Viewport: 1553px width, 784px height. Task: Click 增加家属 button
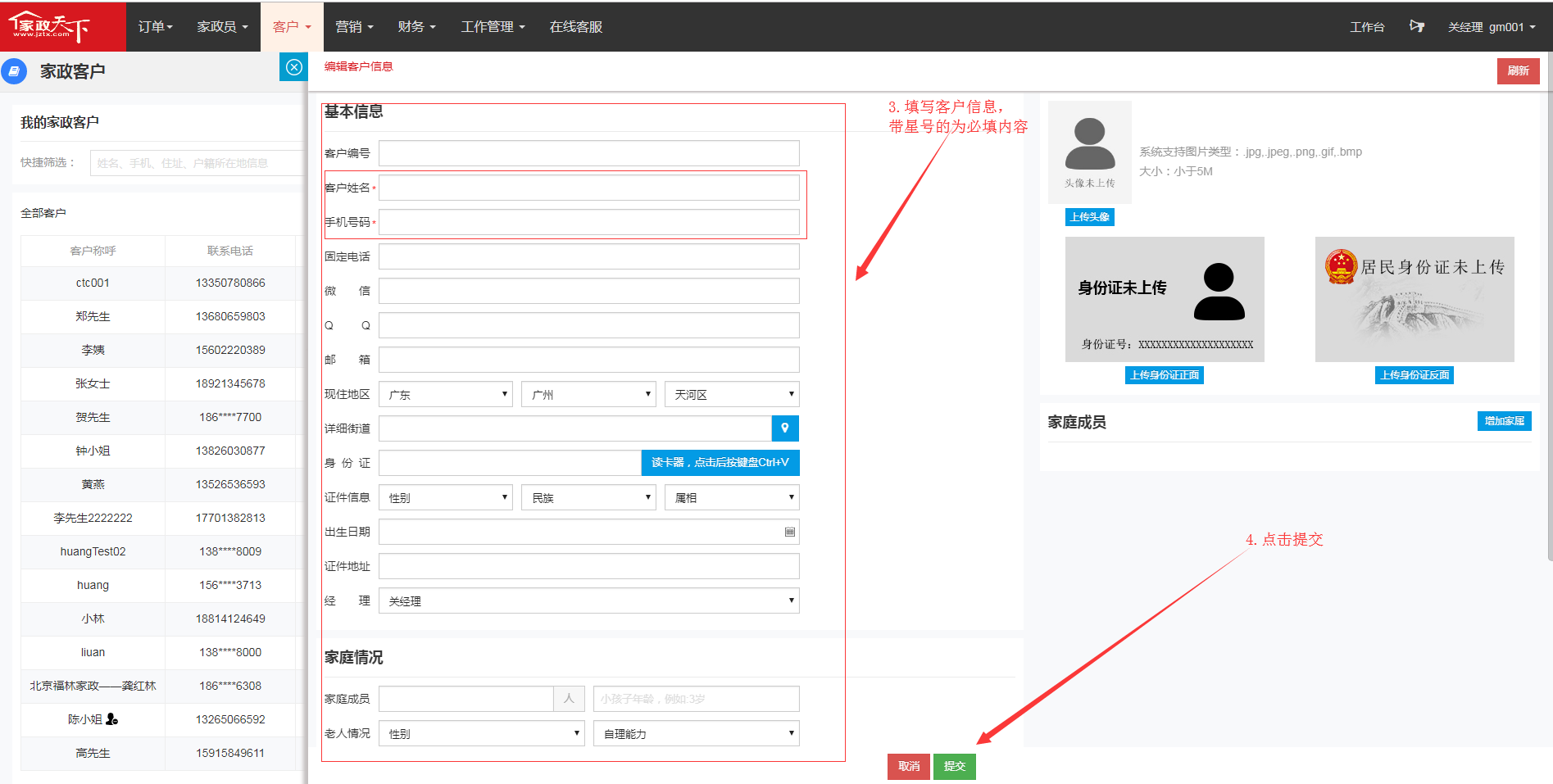(1504, 421)
